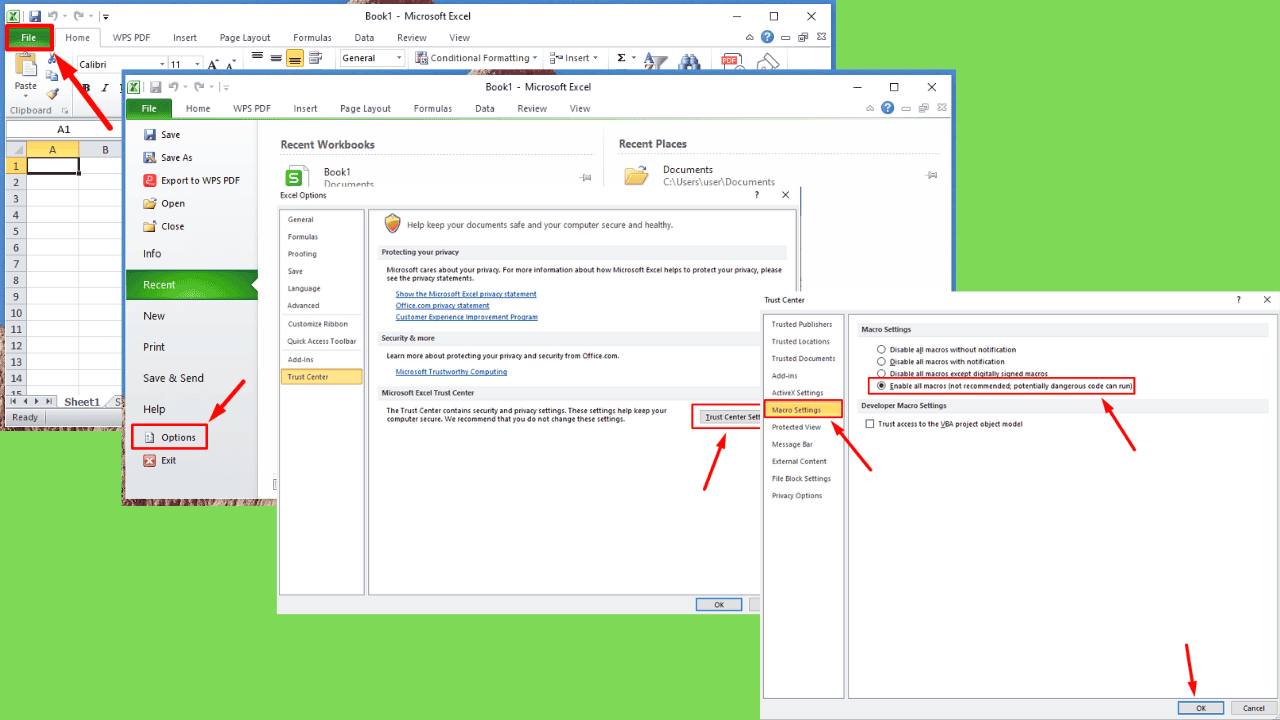This screenshot has width=1280, height=720.
Task: Select Disable all macros with notification
Action: click(x=880, y=361)
